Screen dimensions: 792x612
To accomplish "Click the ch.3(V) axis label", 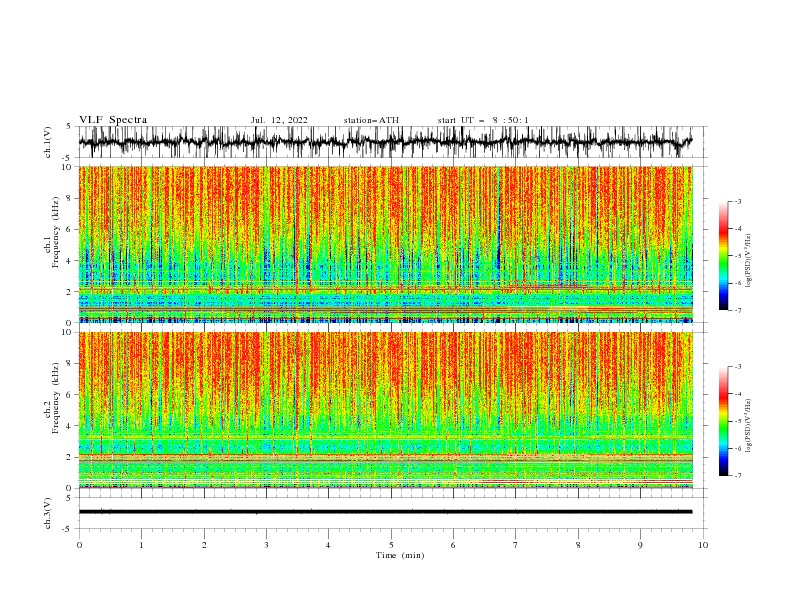I will (x=48, y=513).
